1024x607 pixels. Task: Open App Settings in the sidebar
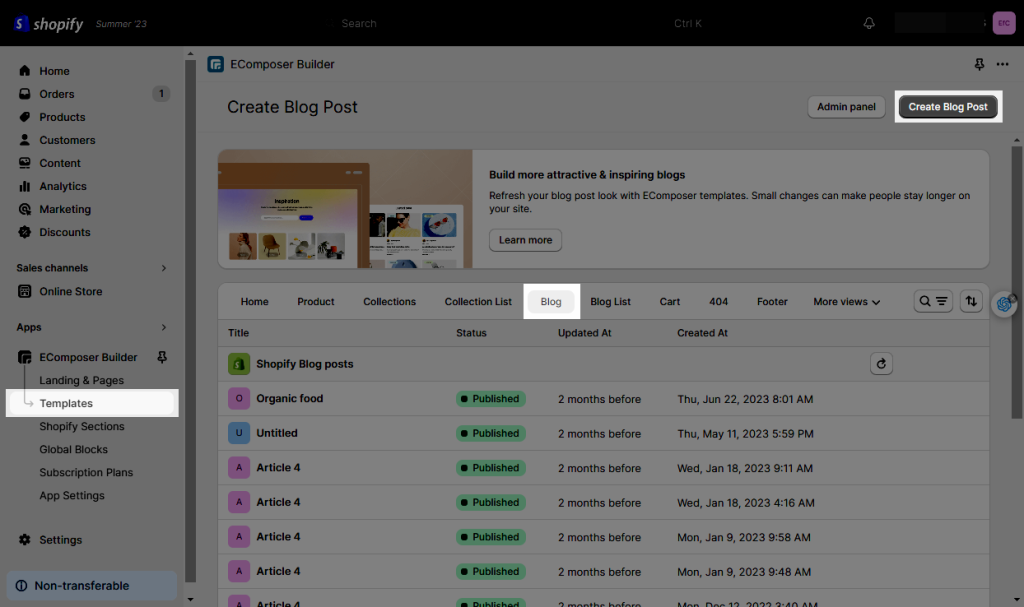[72, 495]
